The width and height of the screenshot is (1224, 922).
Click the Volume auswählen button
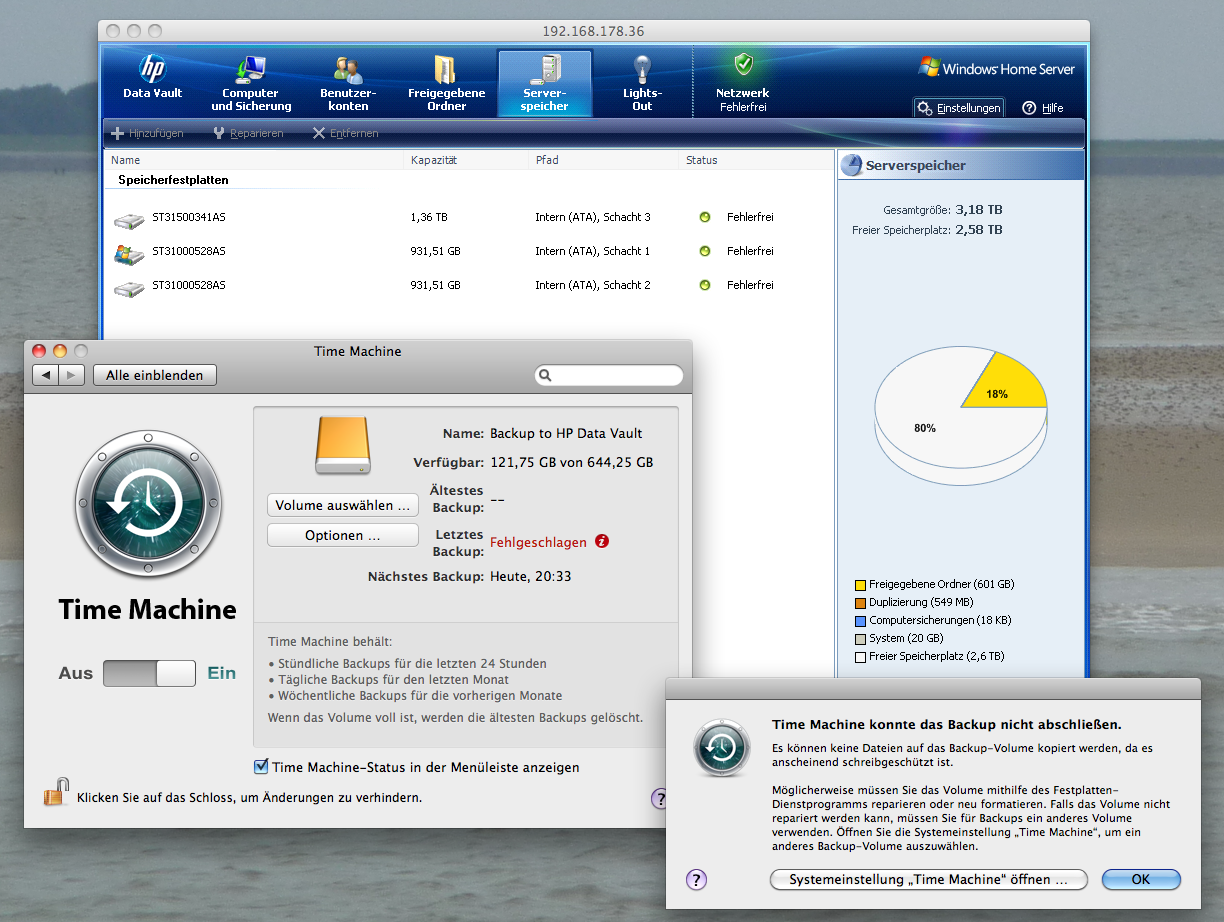[343, 505]
